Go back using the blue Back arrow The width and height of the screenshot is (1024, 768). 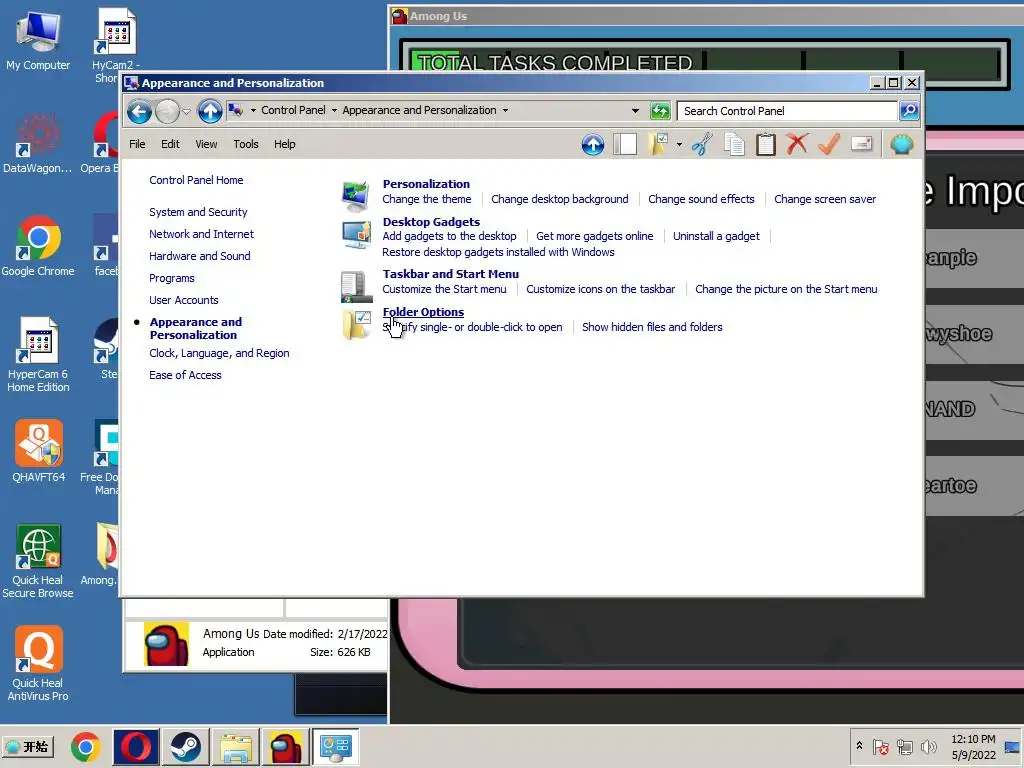click(x=139, y=112)
